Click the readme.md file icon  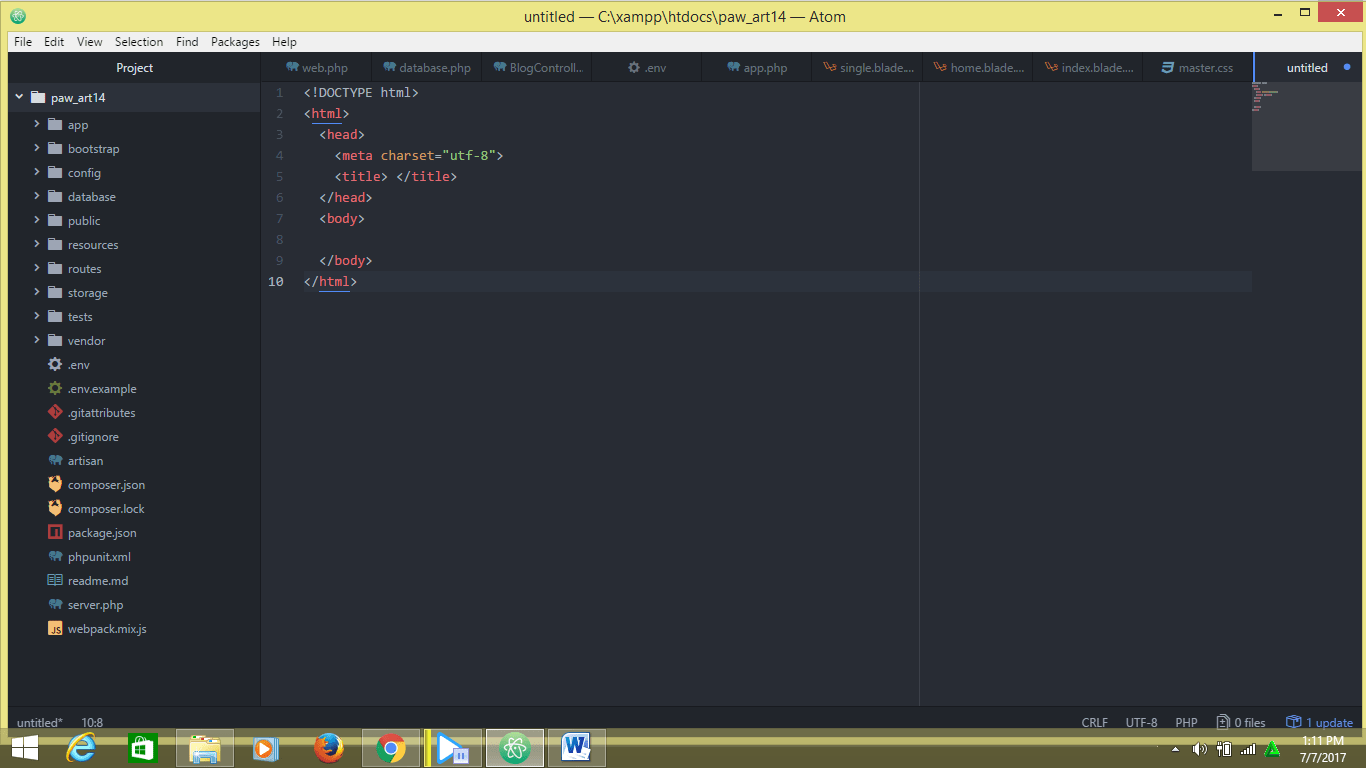(x=54, y=580)
